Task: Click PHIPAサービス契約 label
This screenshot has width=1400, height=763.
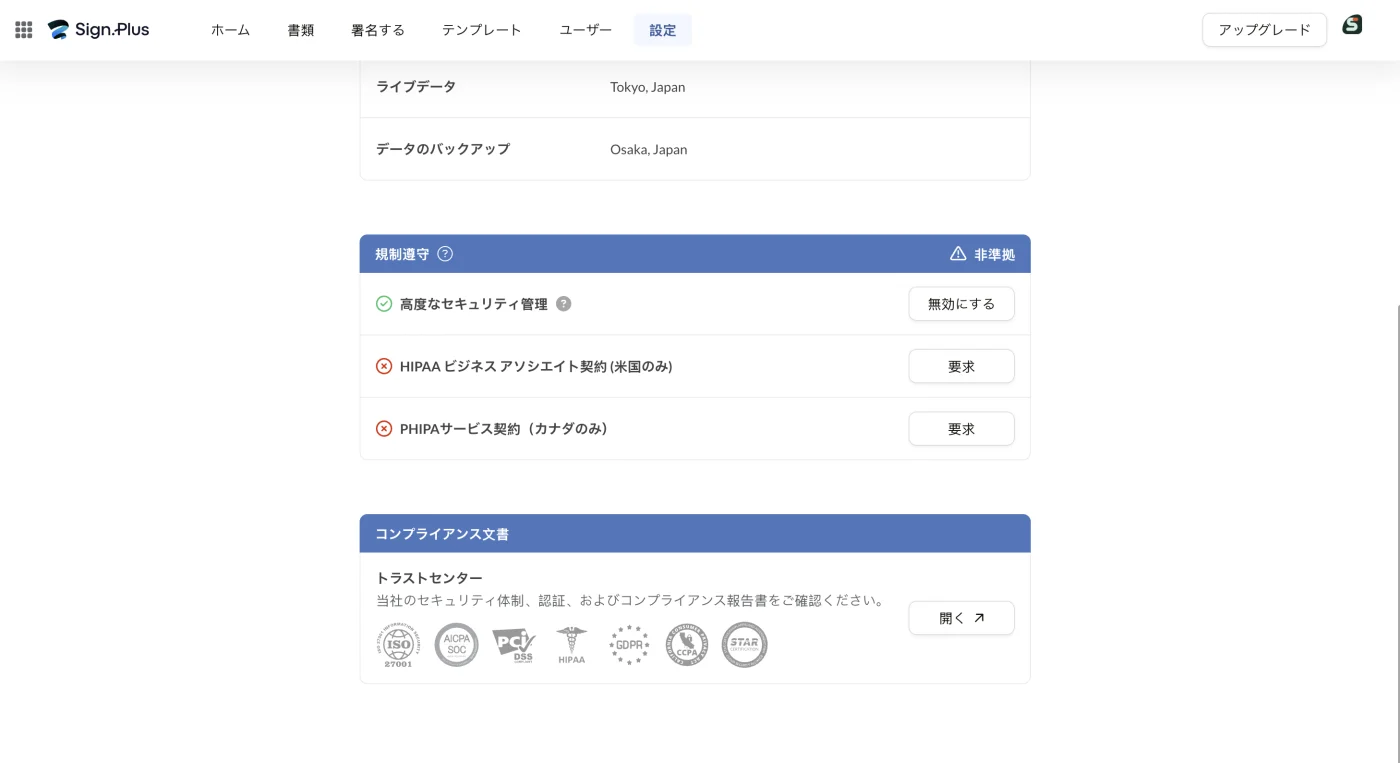Action: tap(504, 429)
